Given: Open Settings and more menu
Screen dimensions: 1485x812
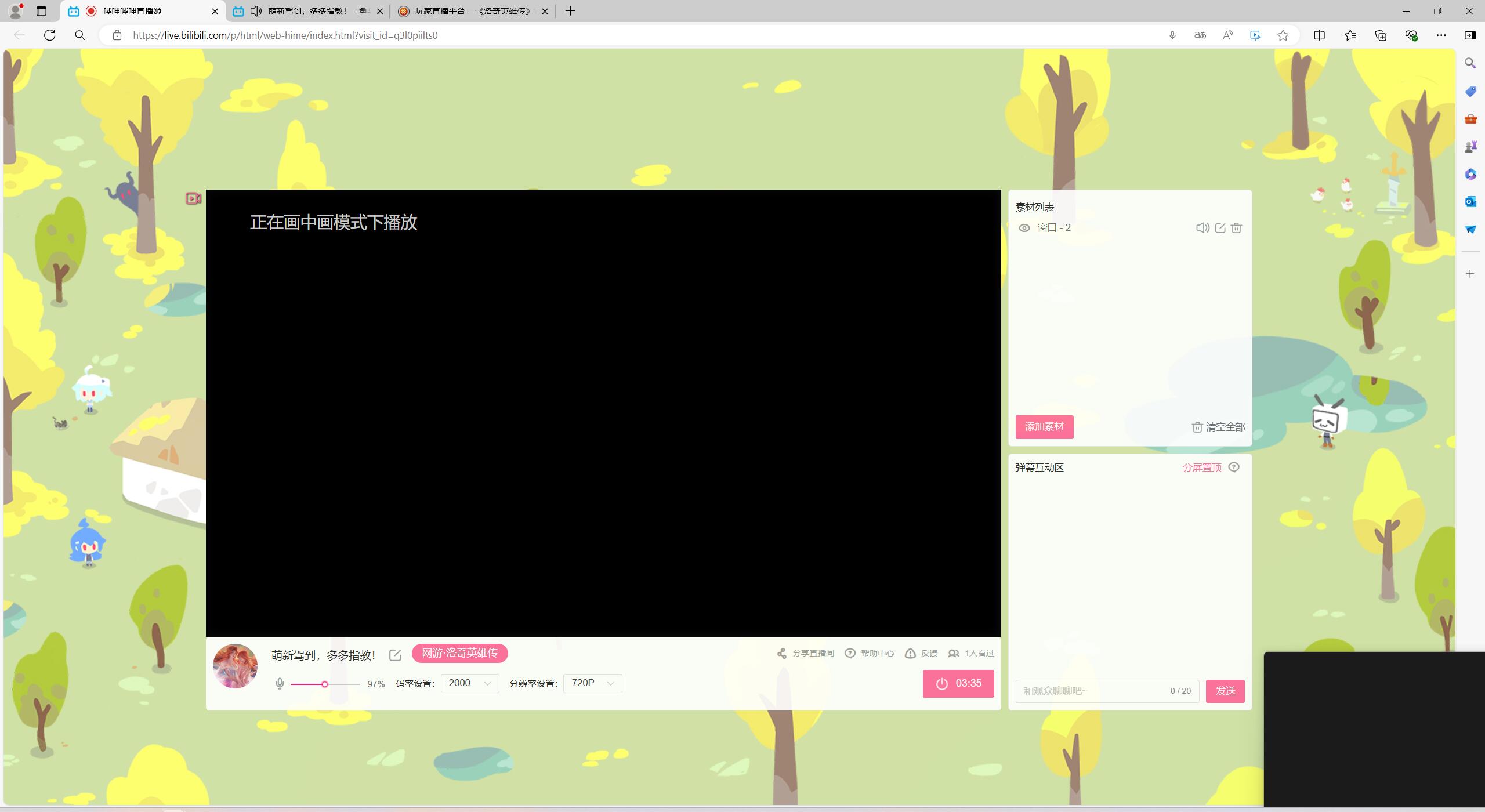Looking at the screenshot, I should tap(1441, 35).
